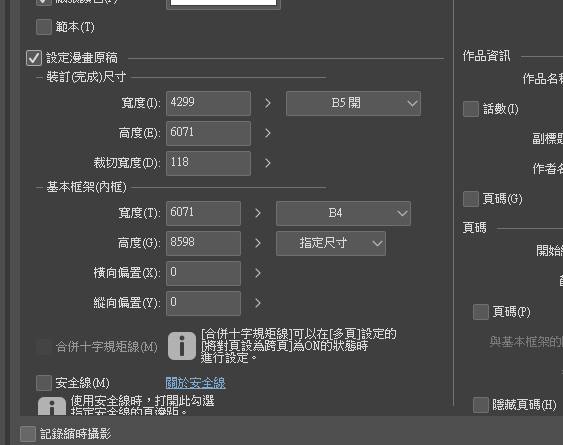Click the arrow beside inner frame width 6071
The image size is (563, 445).
[258, 213]
